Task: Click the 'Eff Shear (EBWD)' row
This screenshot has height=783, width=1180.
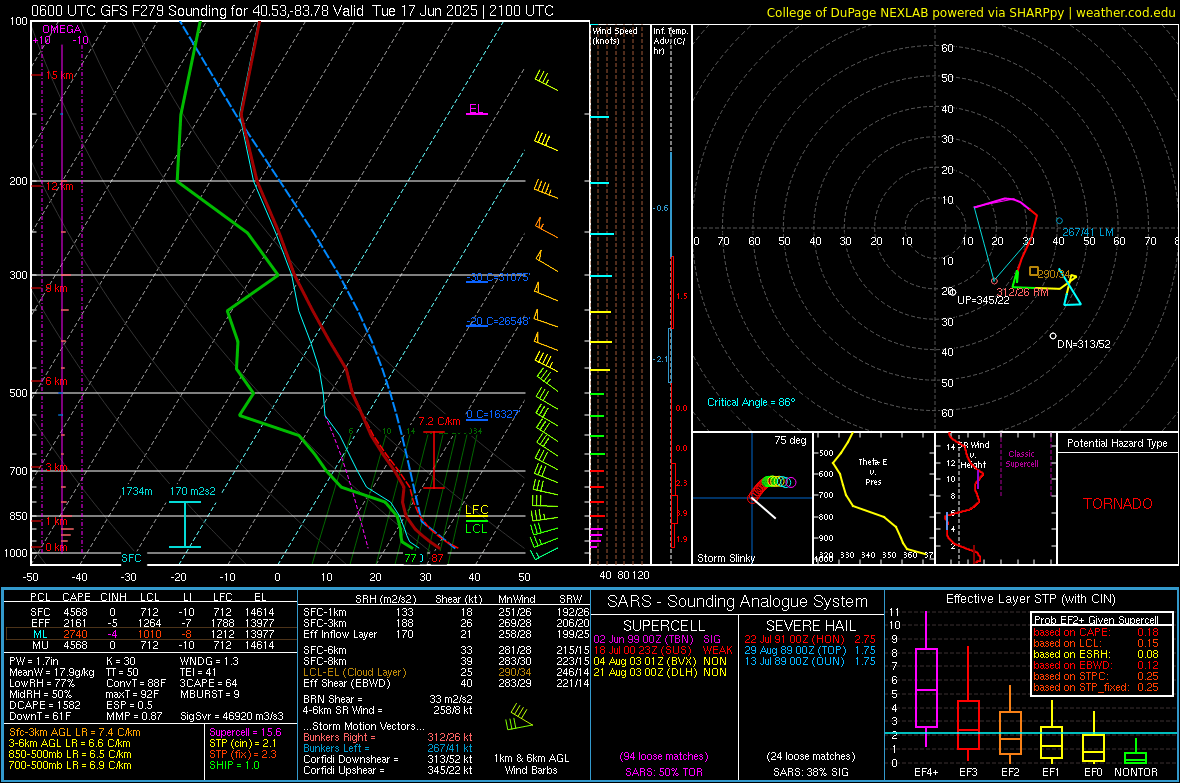Action: click(446, 683)
